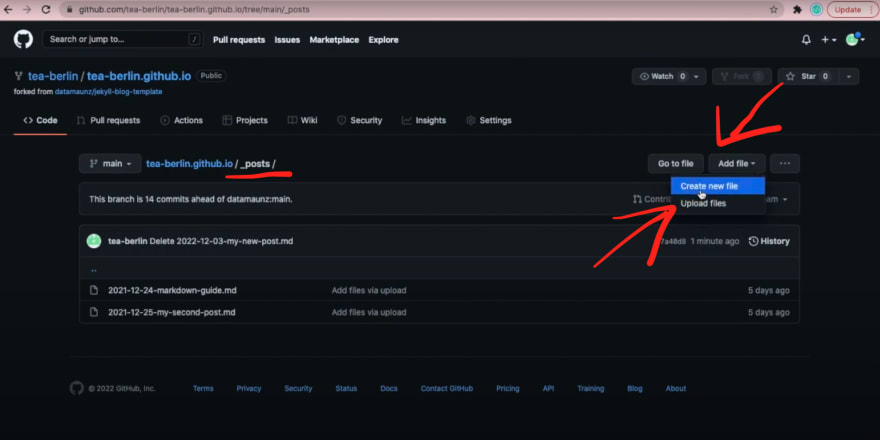Expand the Watch dropdown arrow
Viewport: 880px width, 440px height.
697,76
